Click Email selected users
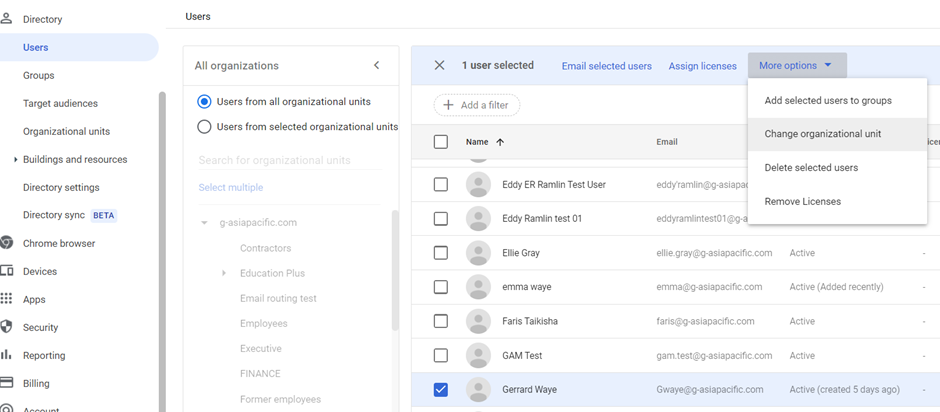This screenshot has width=940, height=412. [607, 66]
